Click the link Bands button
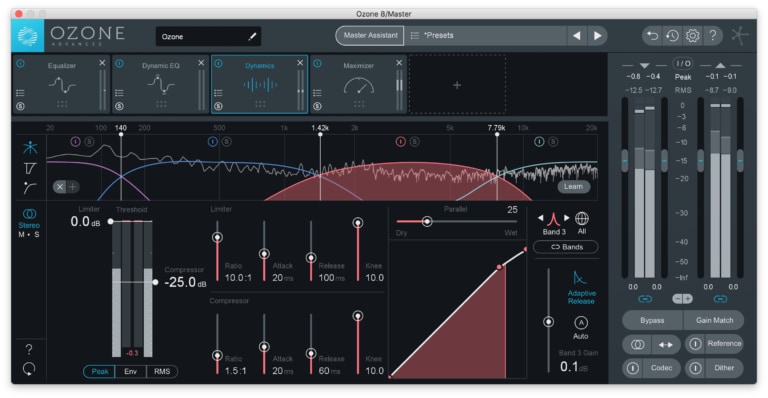Viewport: 768px width, 398px height. tap(566, 247)
